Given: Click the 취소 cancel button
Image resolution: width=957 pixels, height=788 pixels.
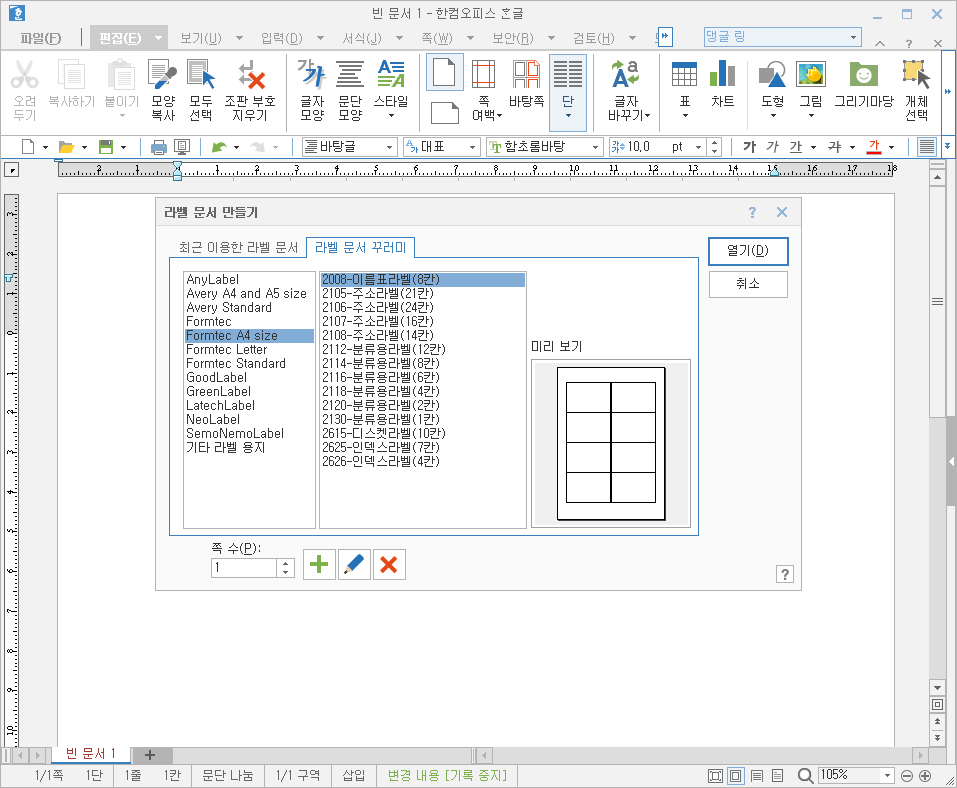Looking at the screenshot, I should pyautogui.click(x=748, y=284).
